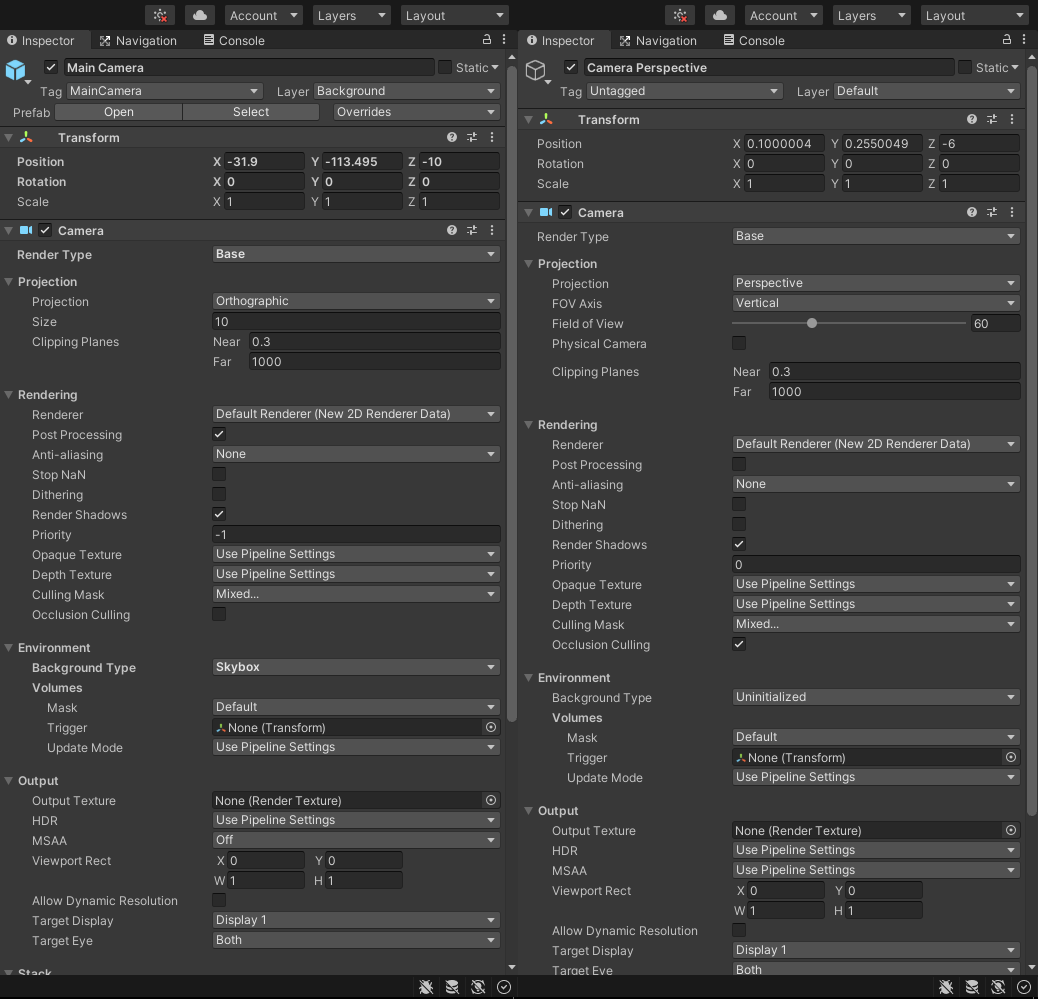Click the Main Camera gizmo icon in the header
Image resolution: width=1038 pixels, height=999 pixels.
click(x=14, y=67)
